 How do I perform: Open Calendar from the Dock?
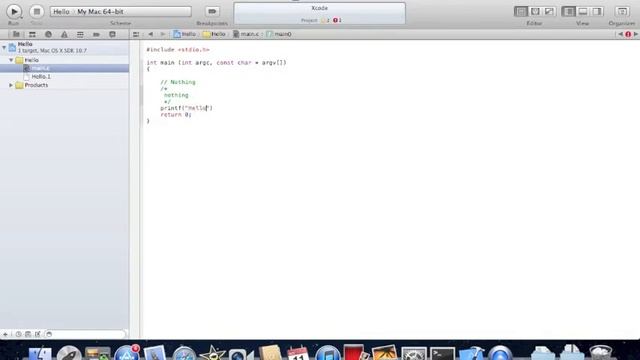298,353
